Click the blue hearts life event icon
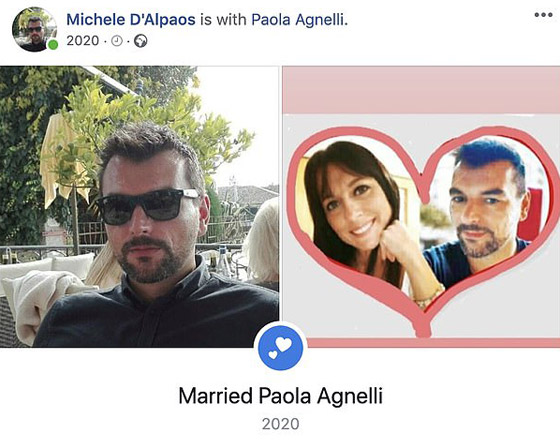Image resolution: width=560 pixels, height=448 pixels. tap(280, 348)
